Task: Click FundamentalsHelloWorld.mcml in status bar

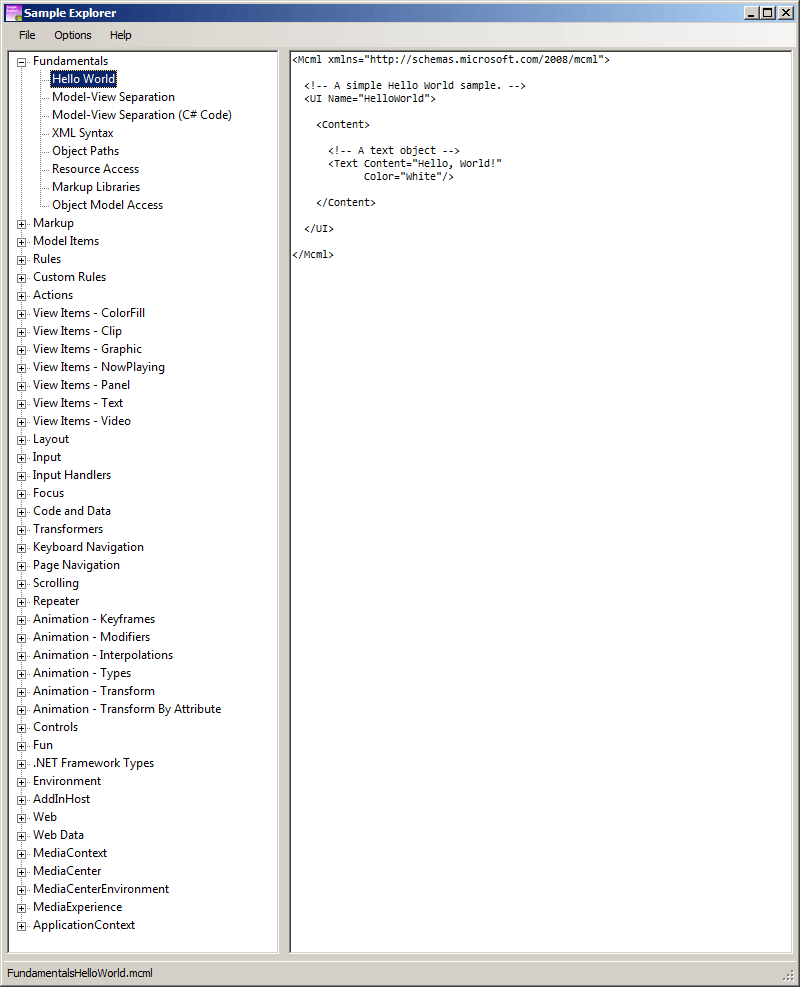Action: click(80, 973)
